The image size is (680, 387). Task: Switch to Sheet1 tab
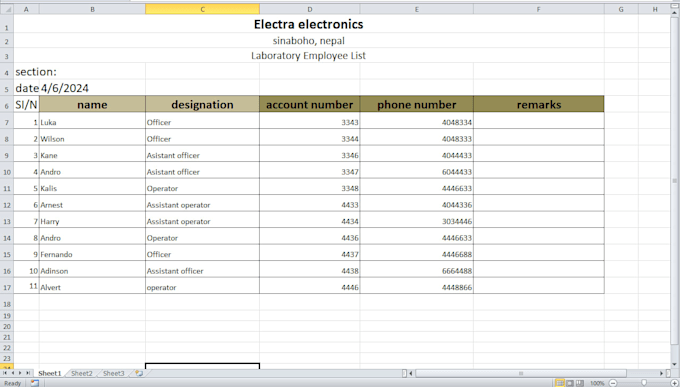49,373
